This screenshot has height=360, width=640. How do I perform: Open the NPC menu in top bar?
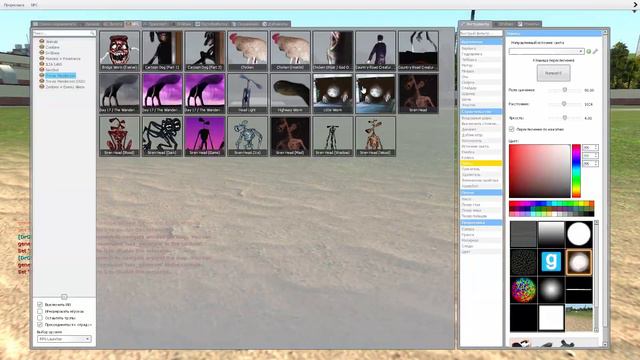coord(34,5)
